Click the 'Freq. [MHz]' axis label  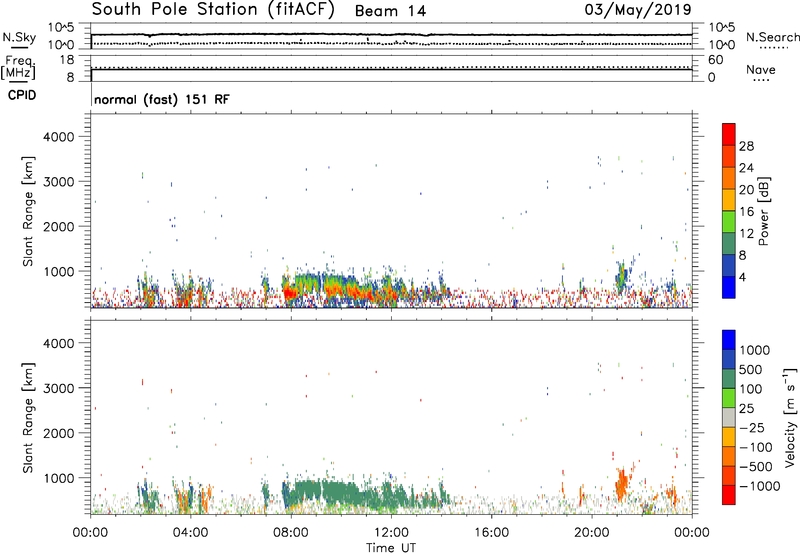tap(19, 68)
